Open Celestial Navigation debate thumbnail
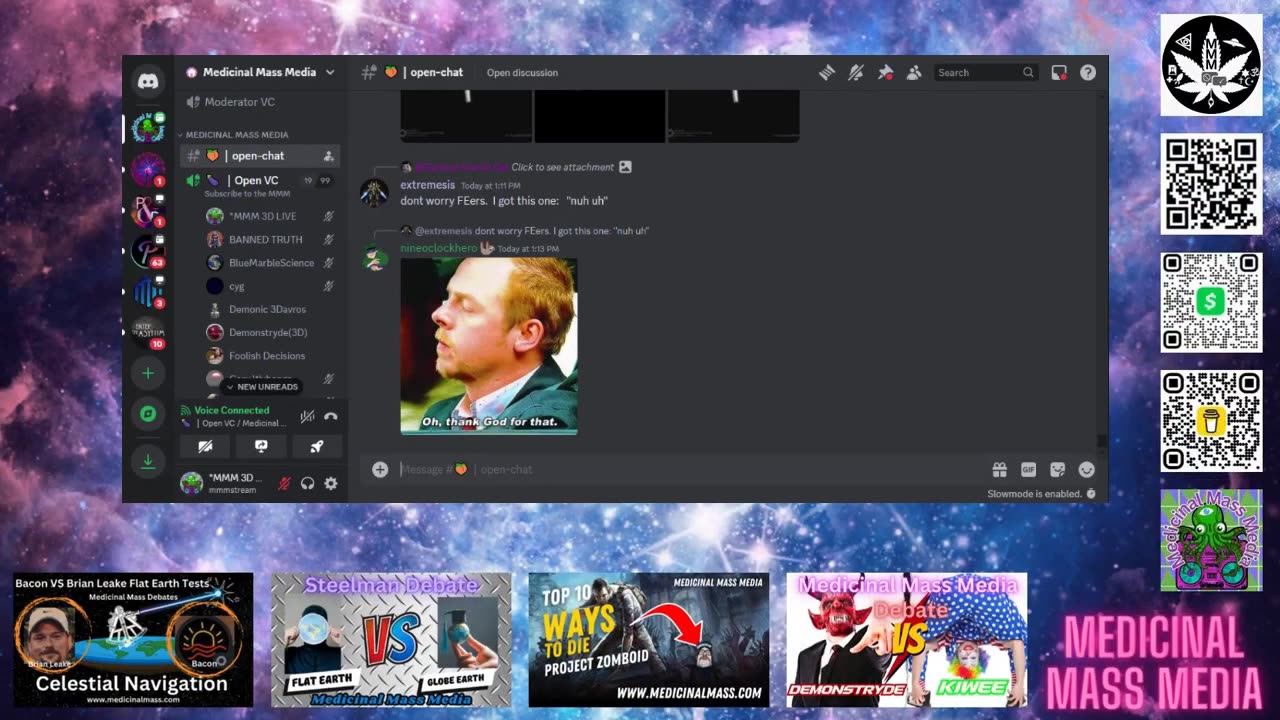The image size is (1280, 720). (x=133, y=640)
